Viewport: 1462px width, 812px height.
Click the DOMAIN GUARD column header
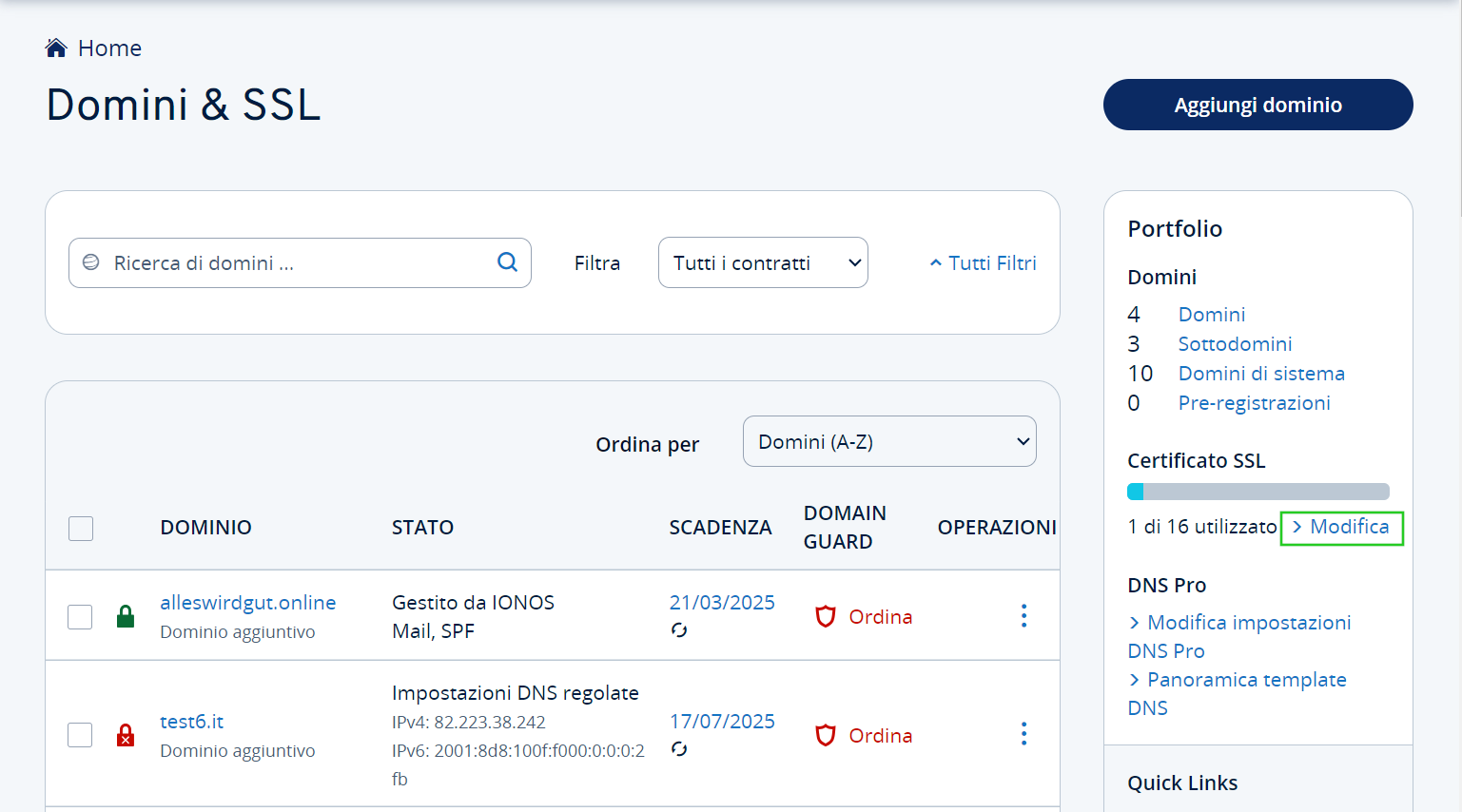pyautogui.click(x=845, y=528)
